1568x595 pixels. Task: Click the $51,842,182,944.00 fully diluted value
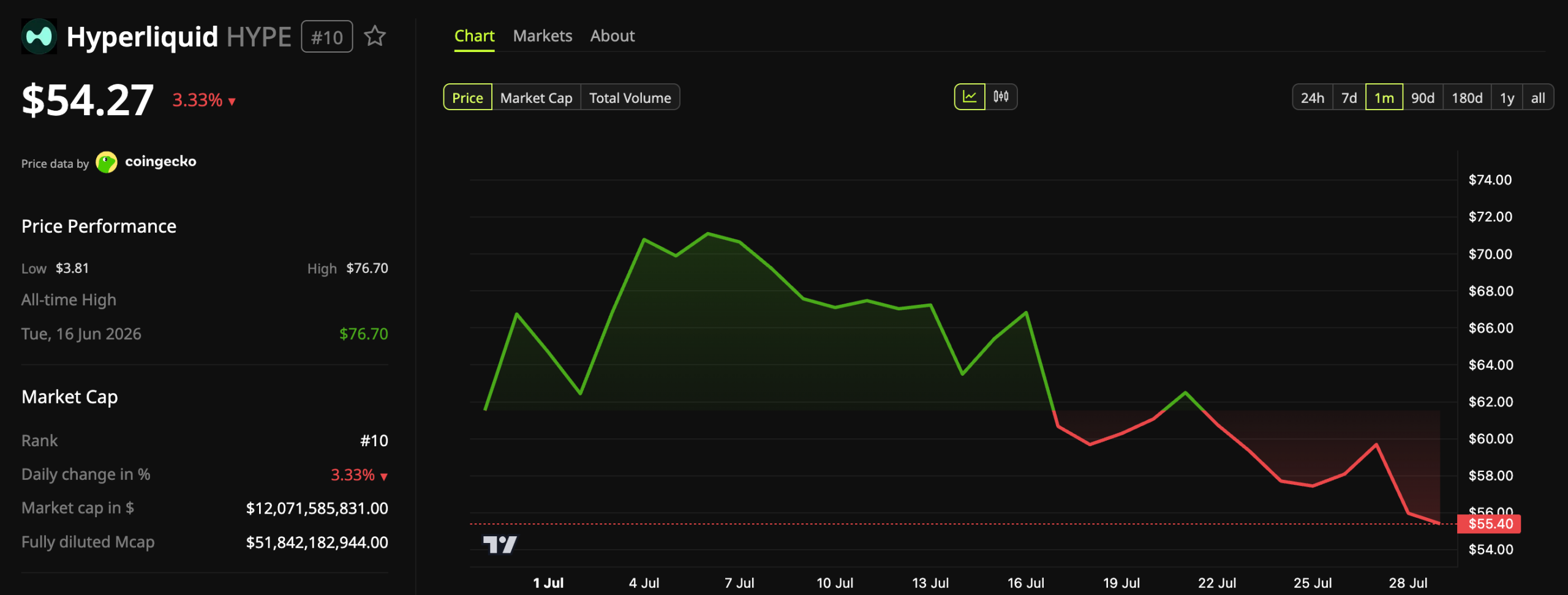(317, 542)
